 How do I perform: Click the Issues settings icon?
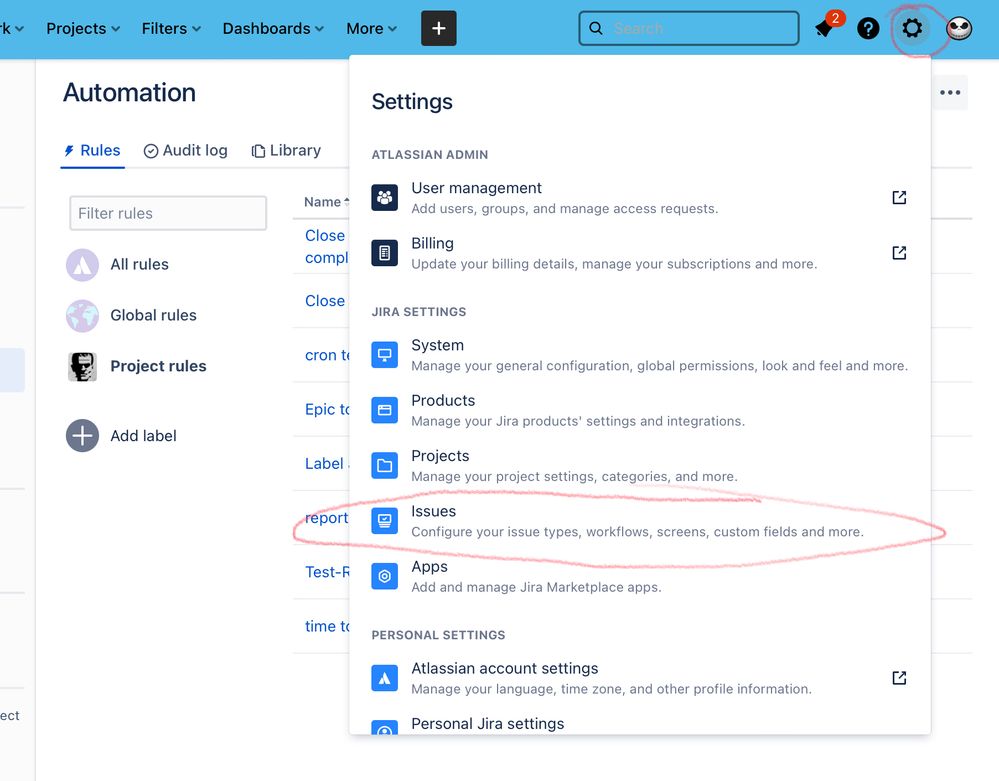[x=385, y=521]
